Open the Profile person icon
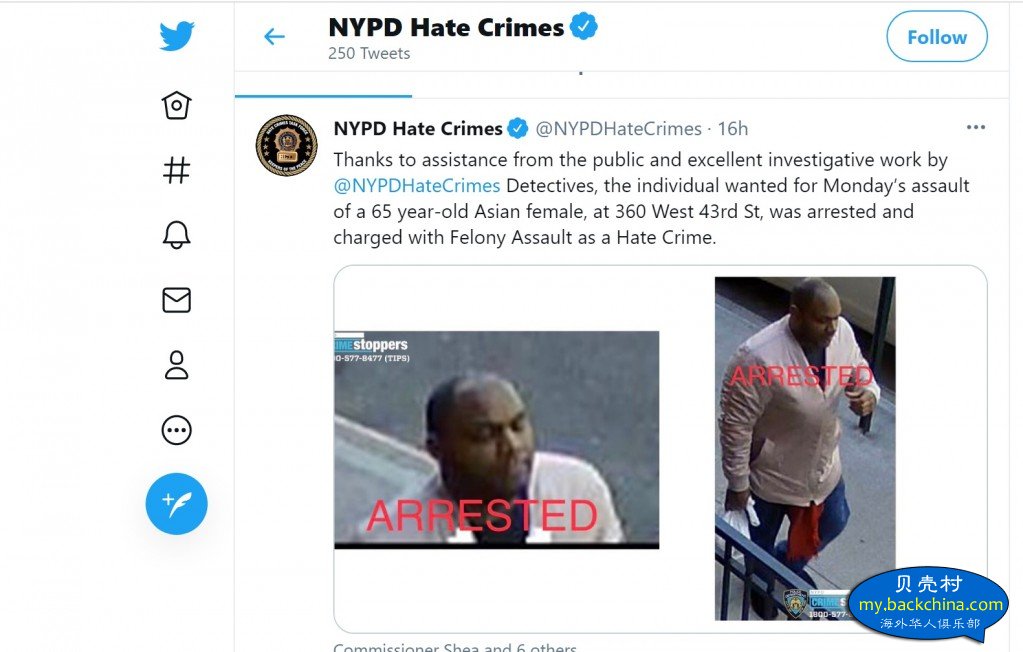 (176, 365)
